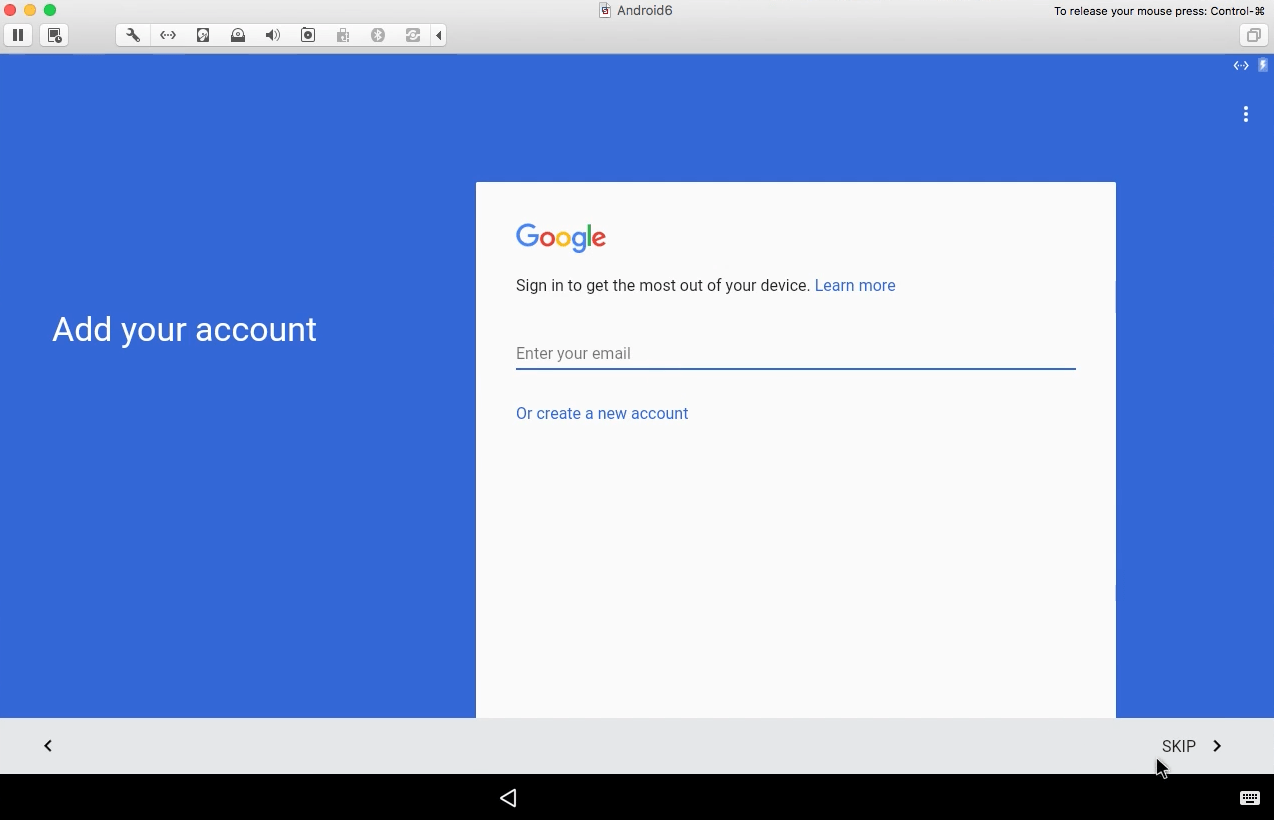
Task: Click the network arrows status icon
Action: [x=1241, y=65]
